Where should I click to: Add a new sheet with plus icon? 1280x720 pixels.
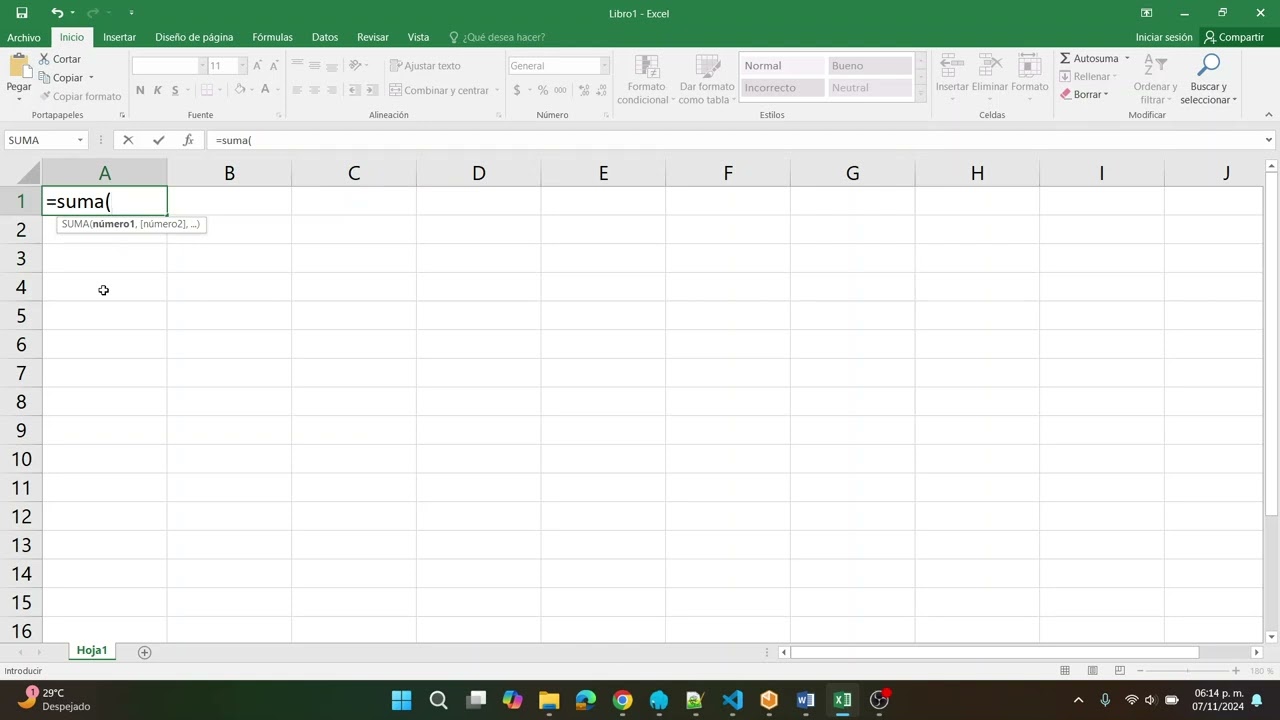point(144,652)
